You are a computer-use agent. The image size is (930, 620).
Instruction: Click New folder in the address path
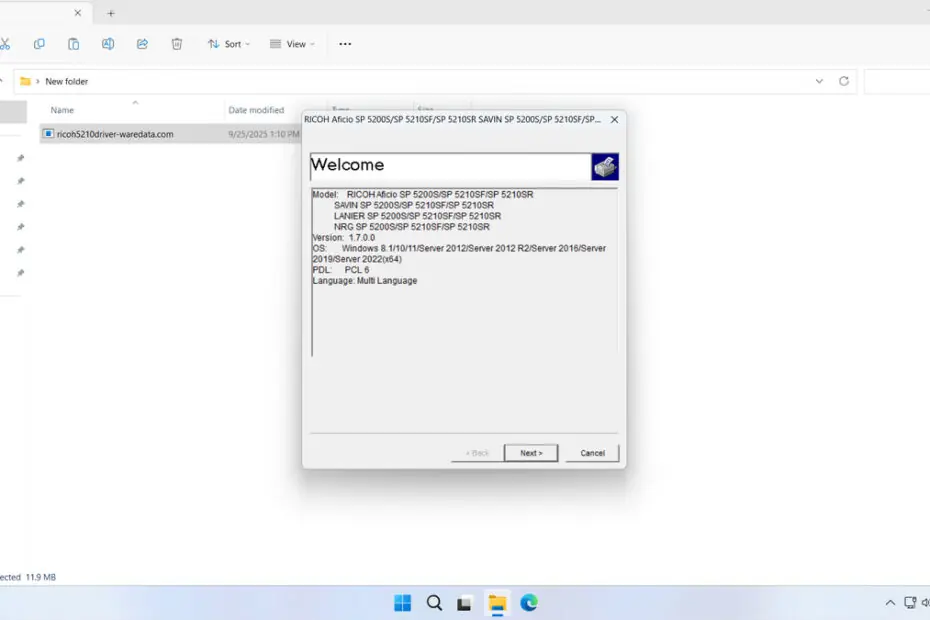(x=66, y=81)
